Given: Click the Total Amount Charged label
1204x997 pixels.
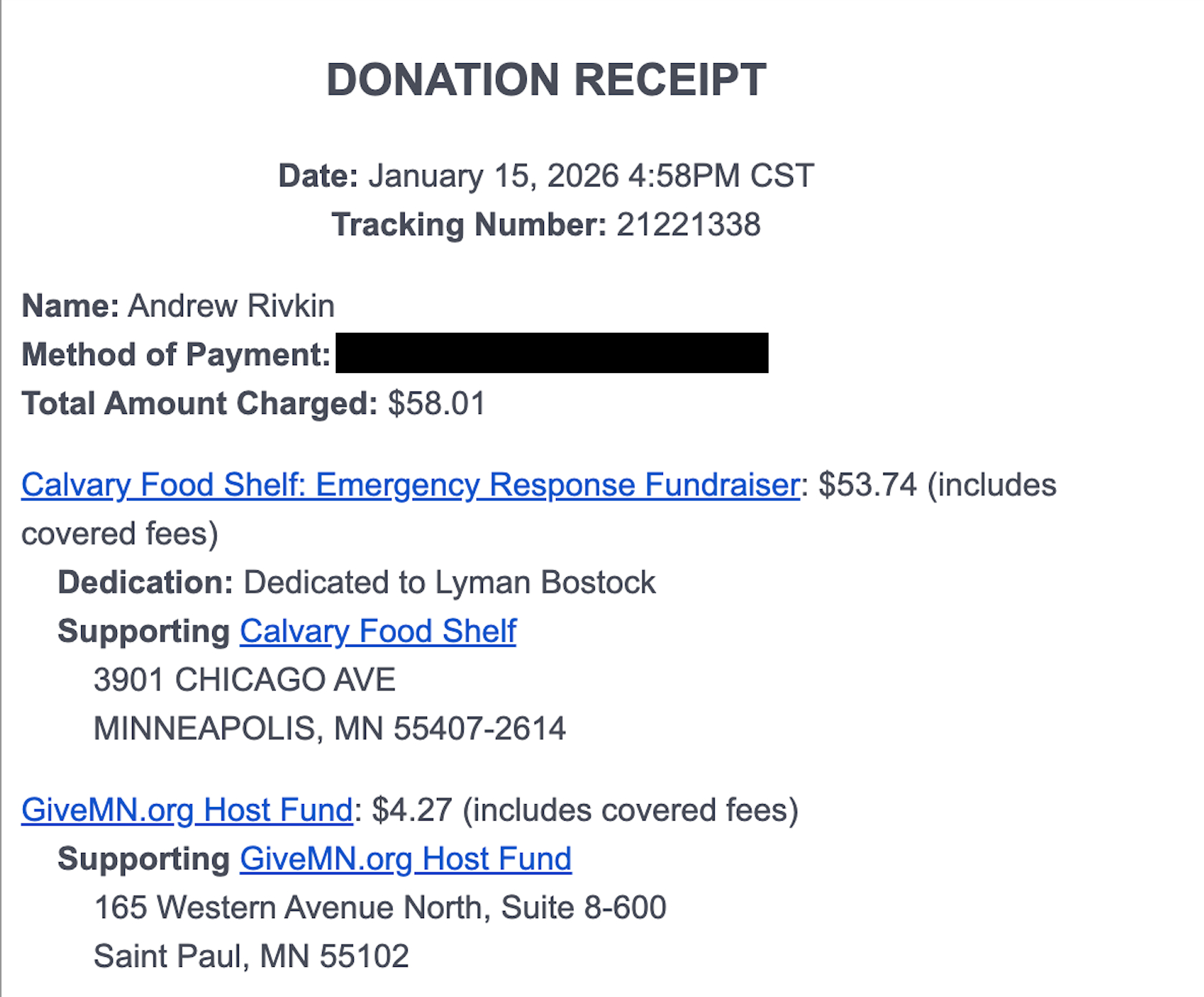Looking at the screenshot, I should point(199,404).
